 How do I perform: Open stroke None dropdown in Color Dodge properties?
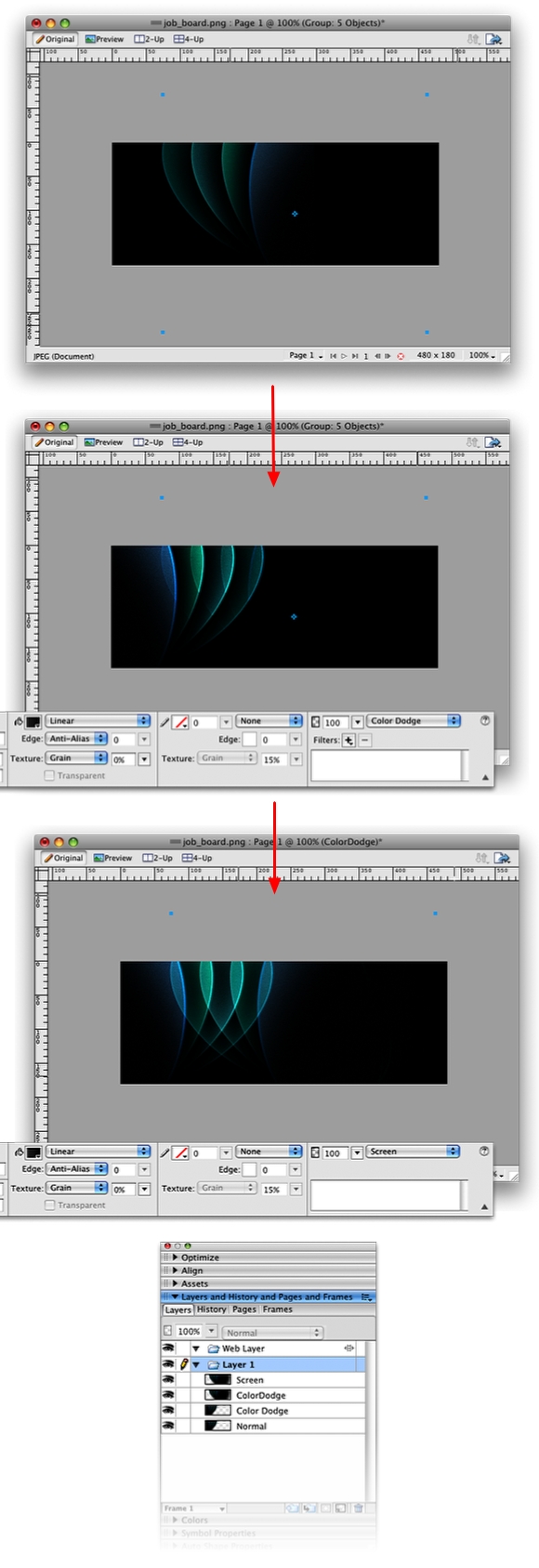tap(269, 721)
